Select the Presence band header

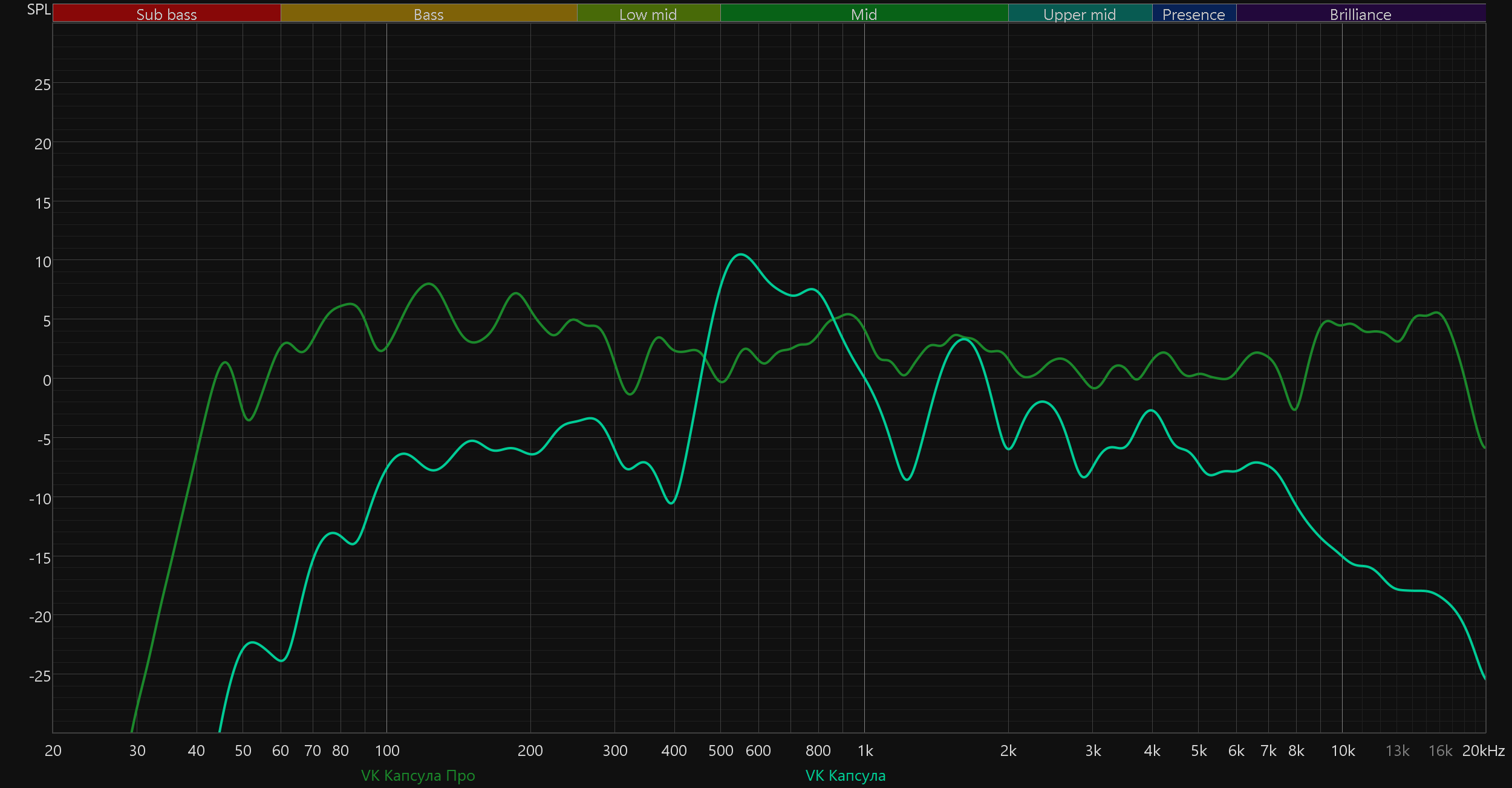1193,14
